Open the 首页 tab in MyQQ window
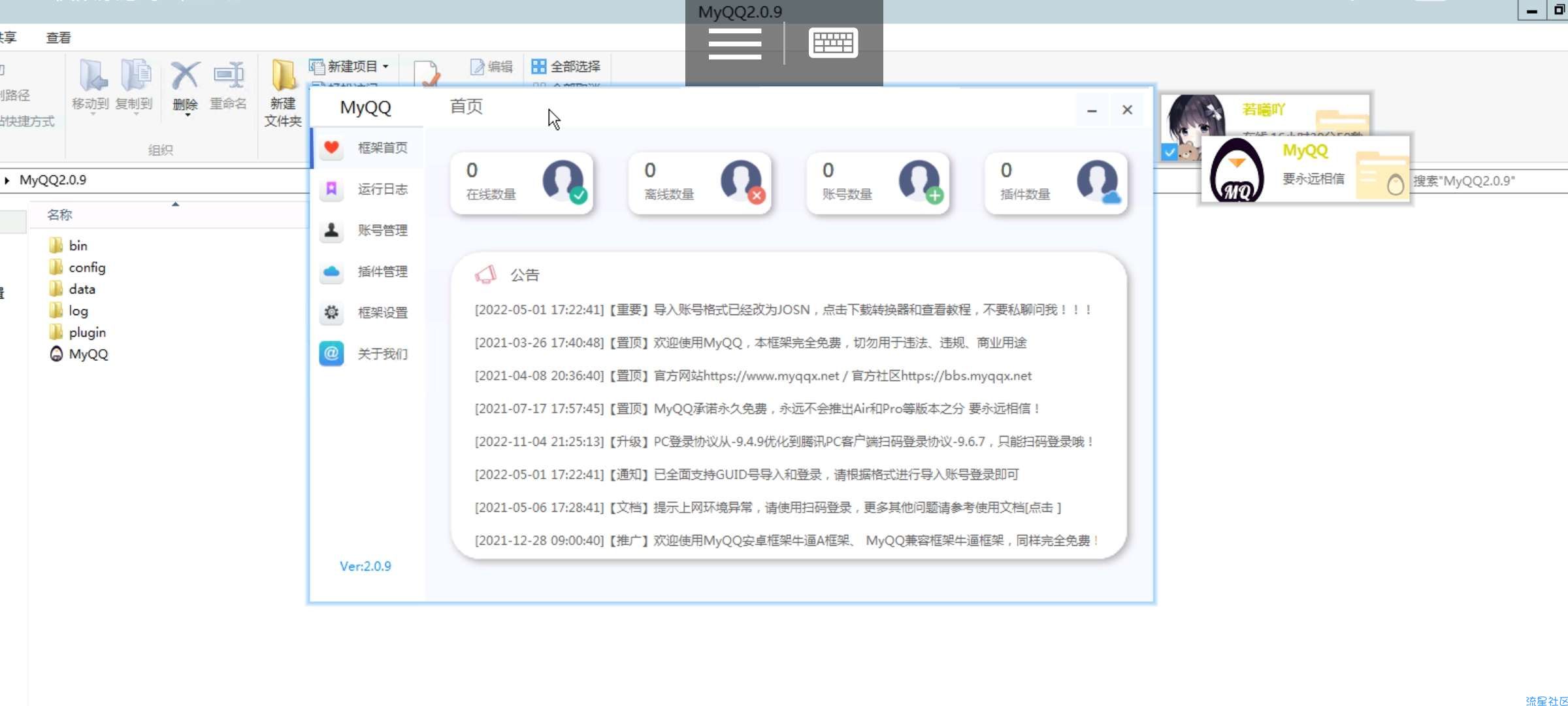 coord(466,107)
